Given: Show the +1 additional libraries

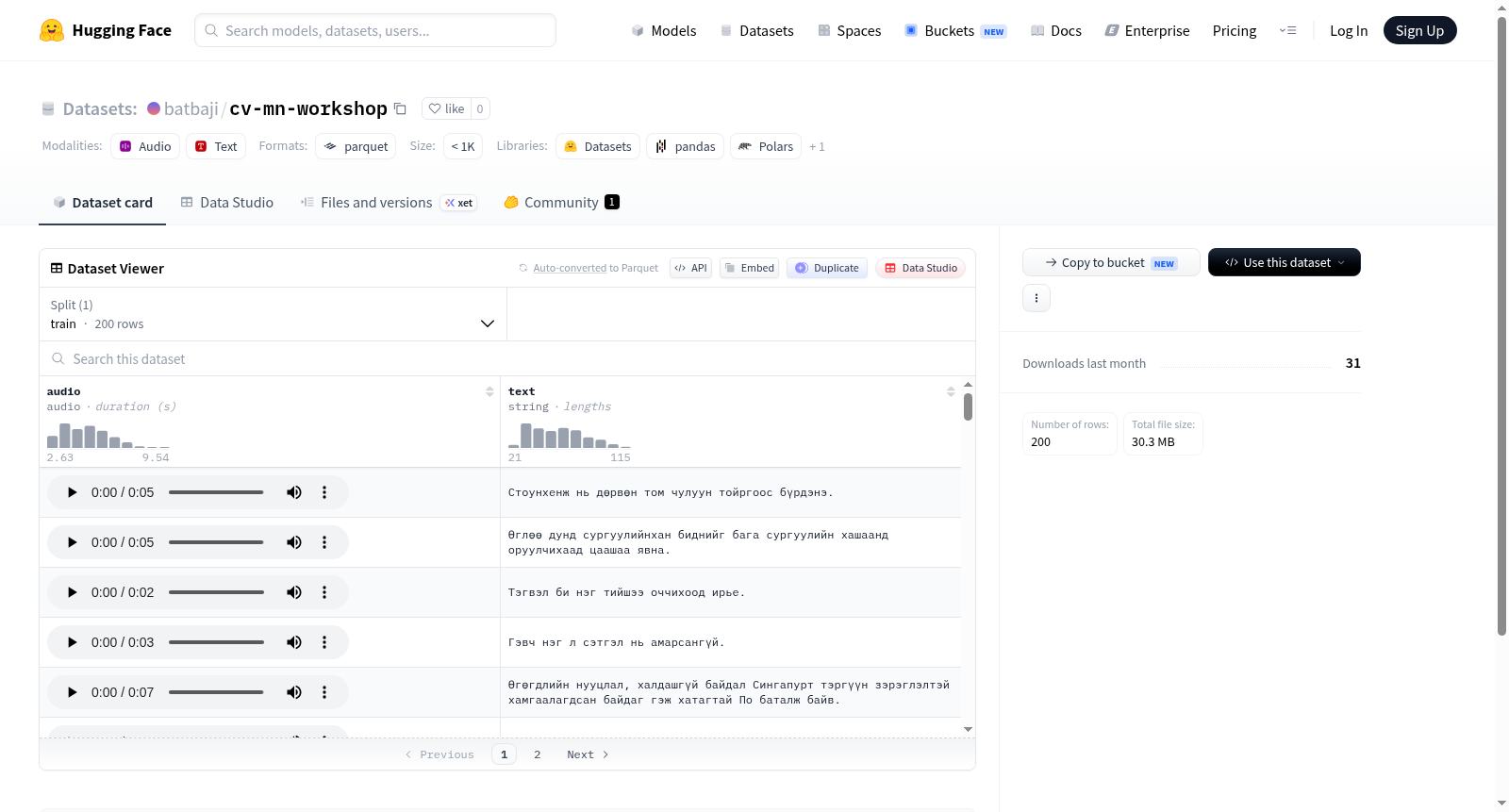Looking at the screenshot, I should coord(817,146).
